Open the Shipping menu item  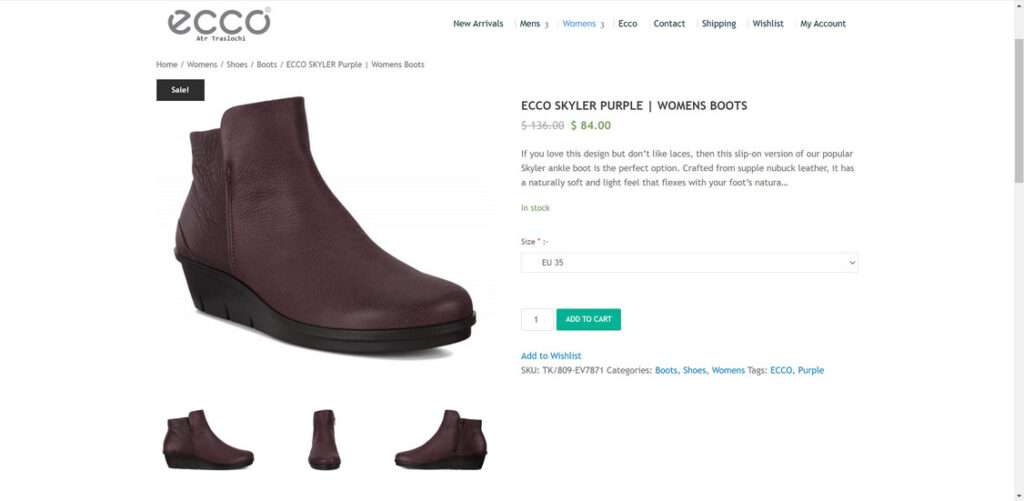(718, 24)
